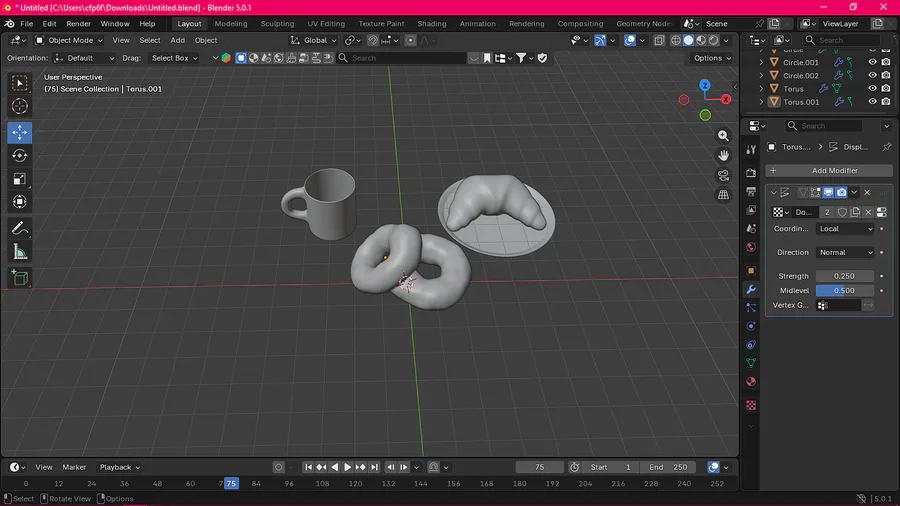Viewport: 900px width, 506px height.
Task: Open the View Layer properties tab
Action: [x=751, y=210]
